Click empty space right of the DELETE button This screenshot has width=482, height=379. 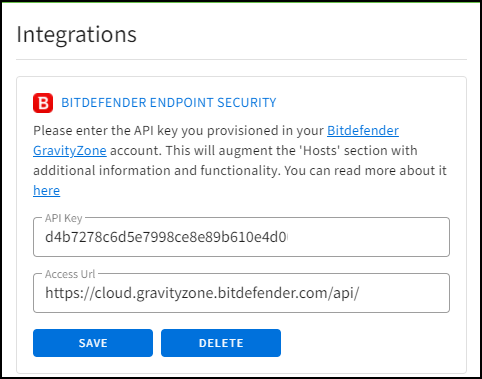pos(367,343)
